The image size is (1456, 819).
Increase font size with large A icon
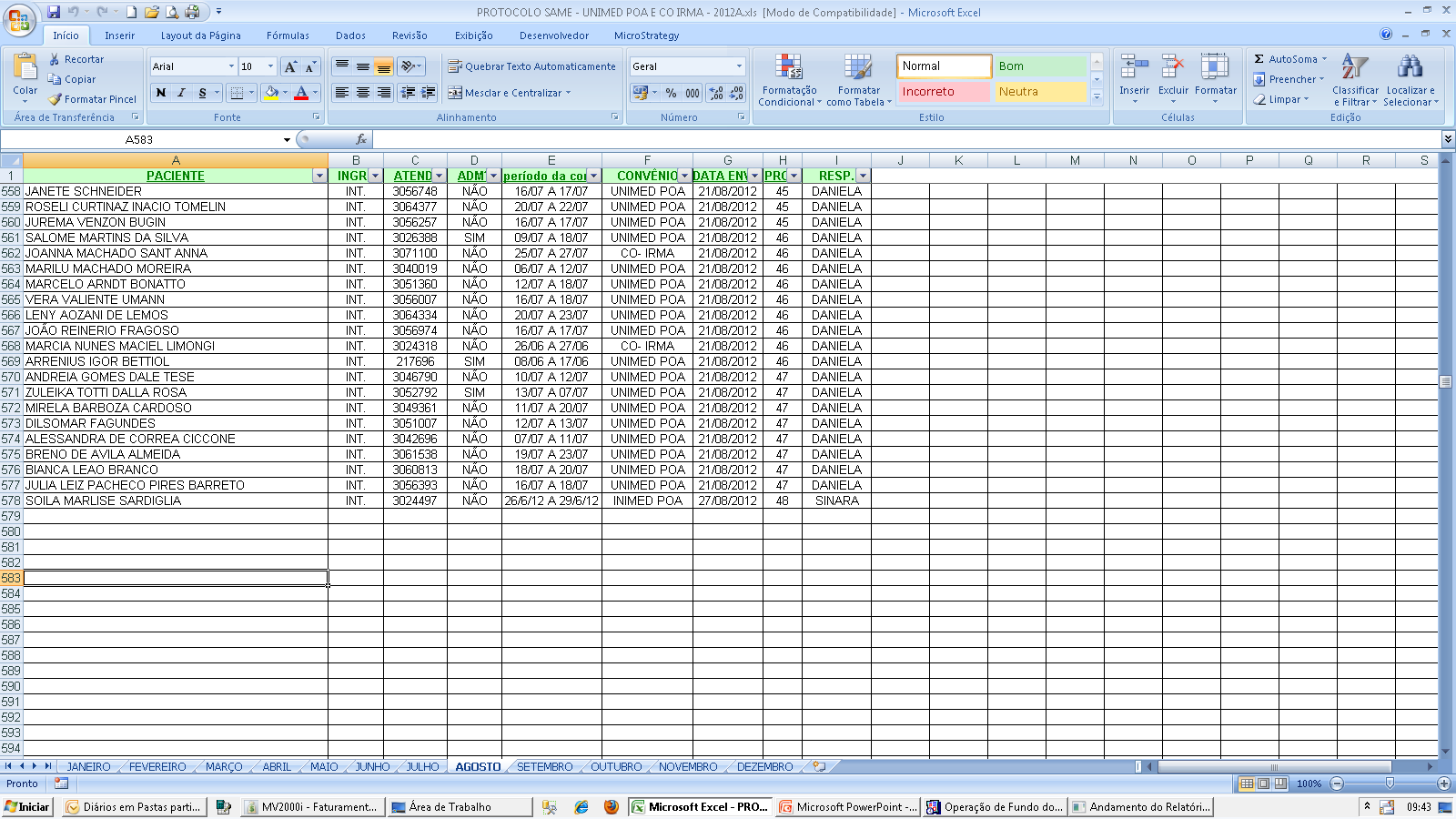(290, 66)
